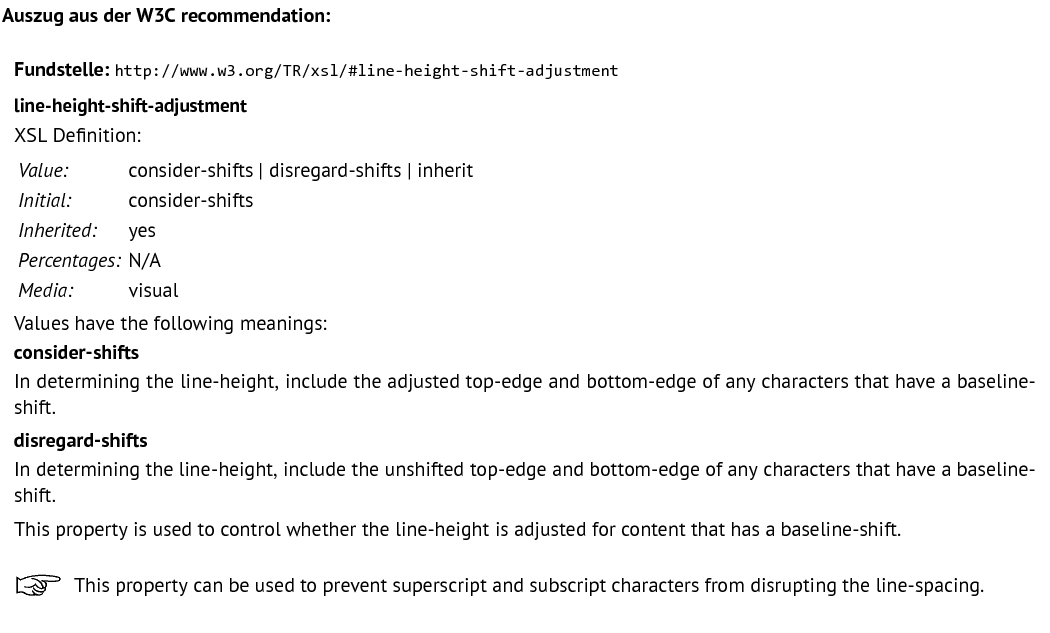Click the note about superscript and subscript characters
Image resolution: width=1050 pixels, height=633 pixels.
click(529, 585)
